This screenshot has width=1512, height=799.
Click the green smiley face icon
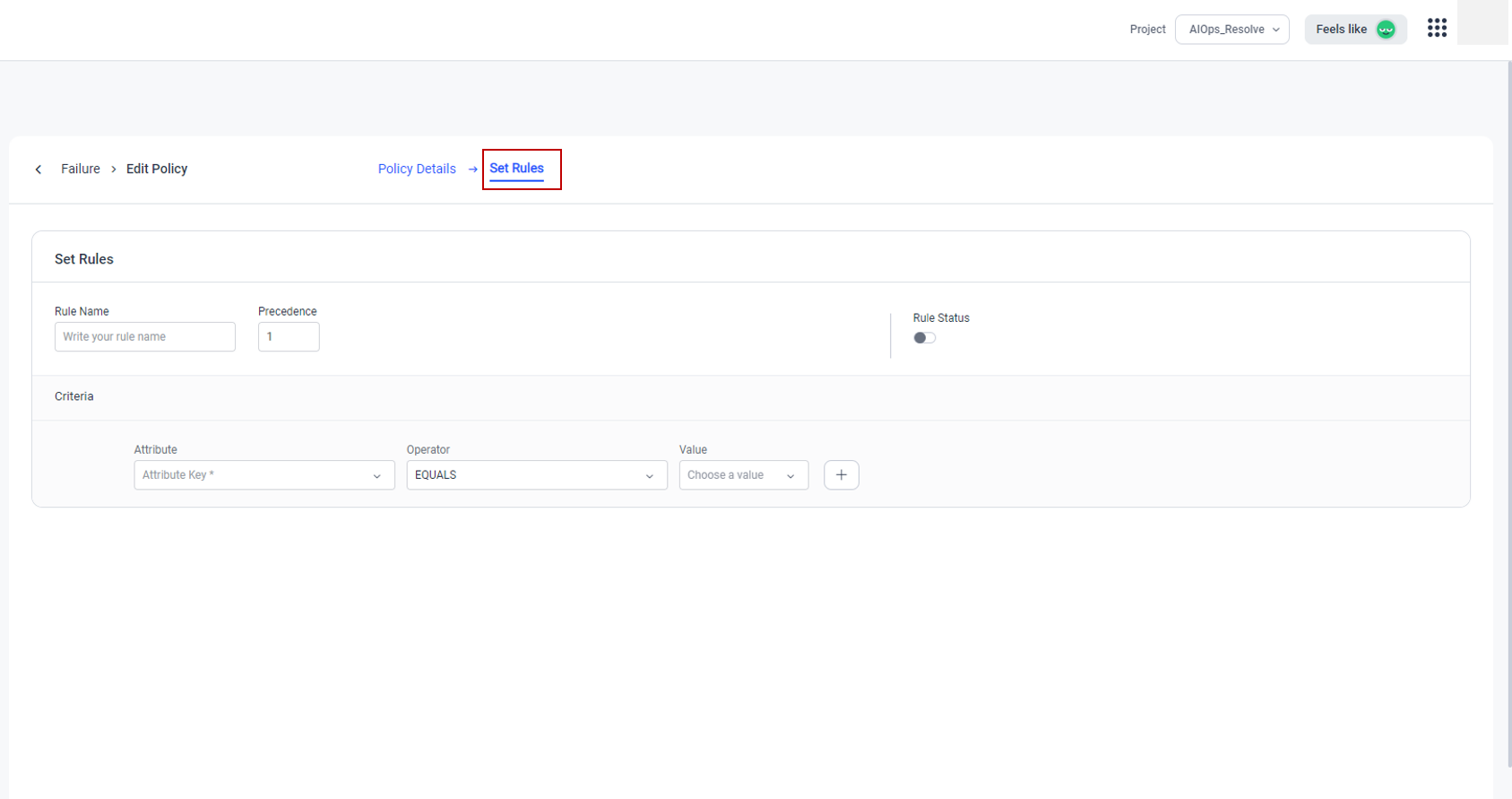[x=1386, y=30]
